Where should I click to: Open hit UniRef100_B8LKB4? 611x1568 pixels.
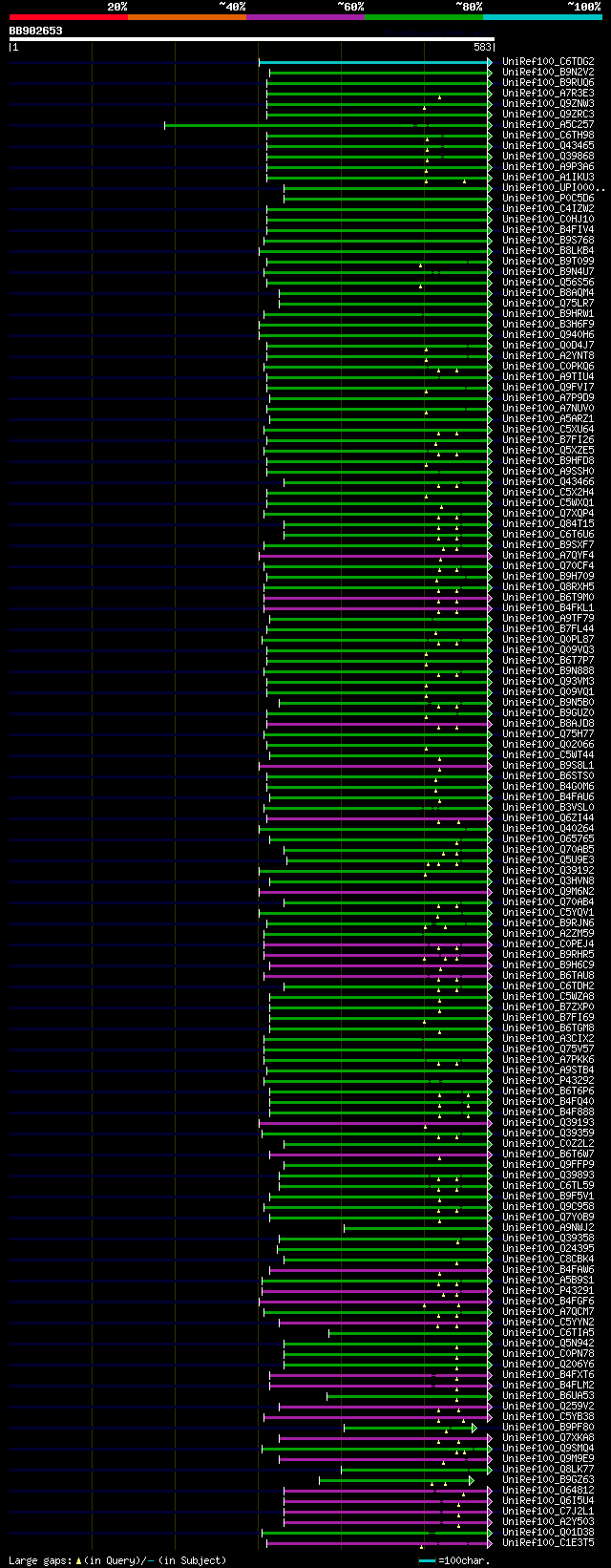coord(548,250)
